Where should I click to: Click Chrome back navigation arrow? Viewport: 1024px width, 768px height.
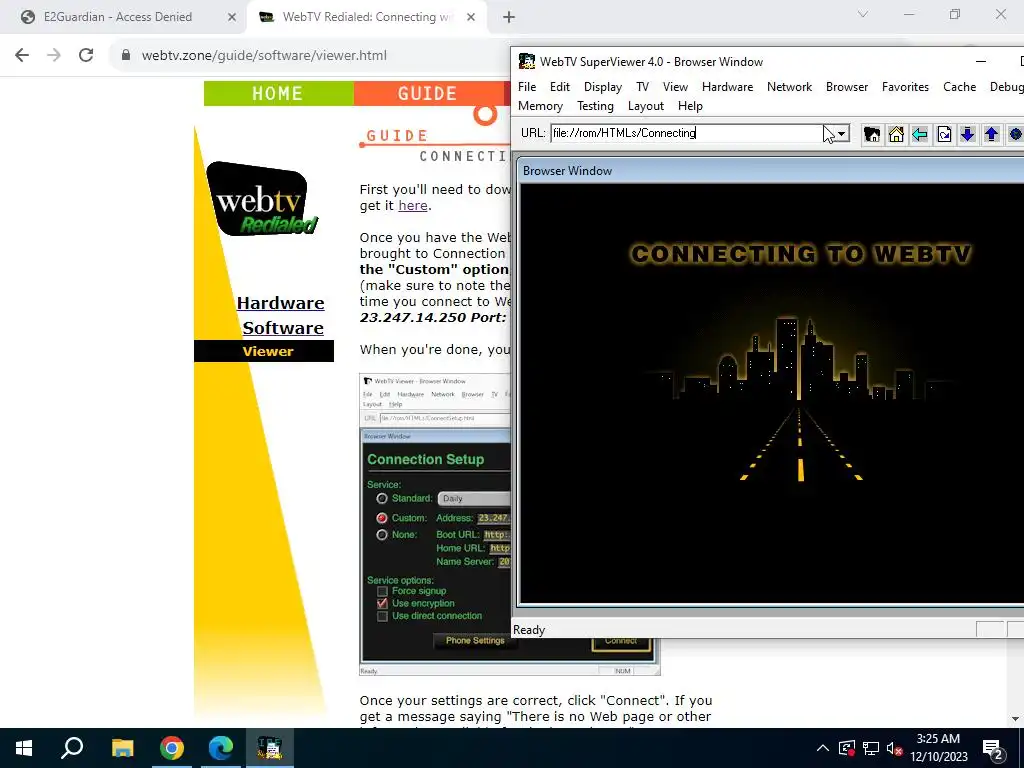[x=22, y=55]
